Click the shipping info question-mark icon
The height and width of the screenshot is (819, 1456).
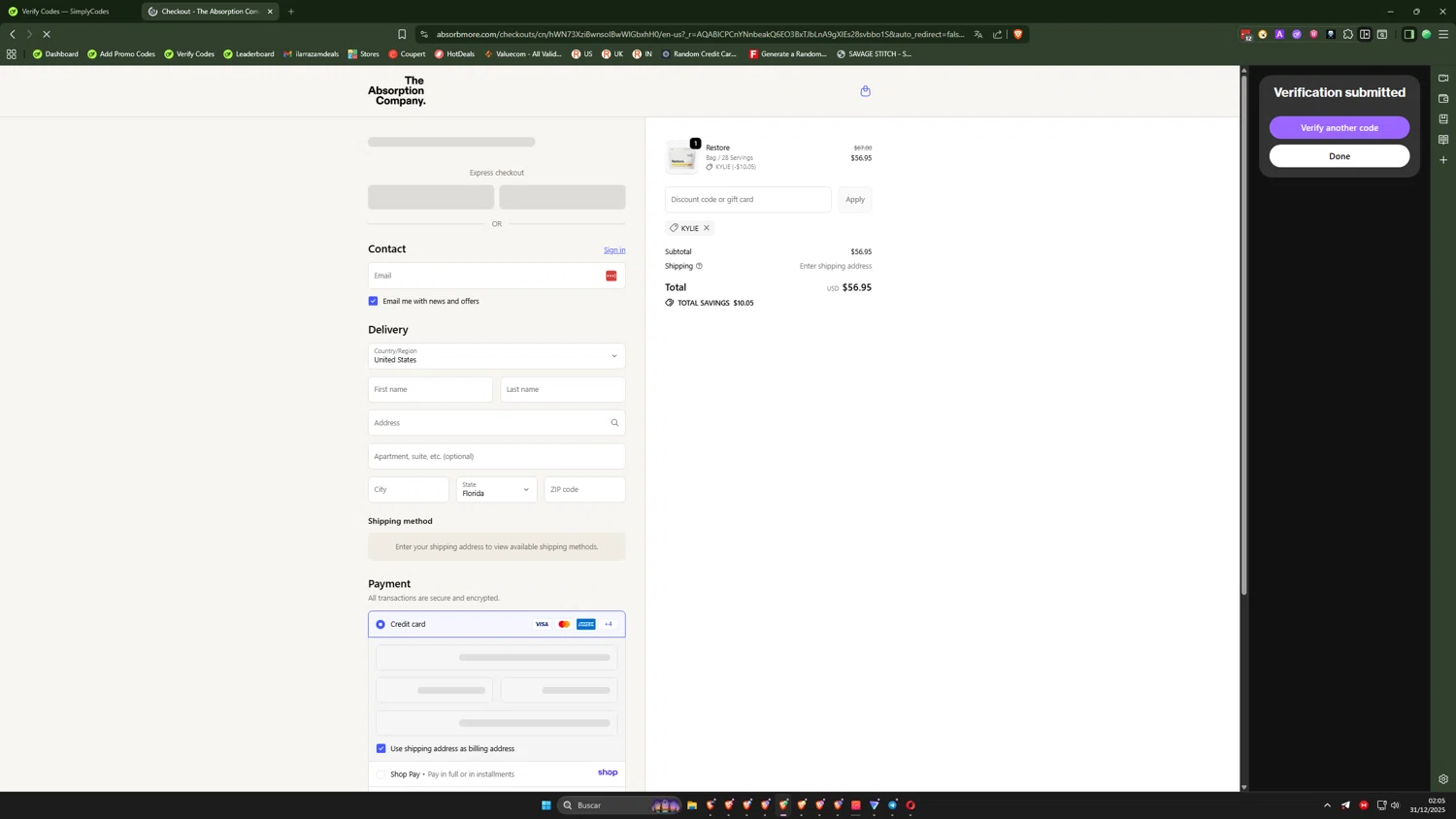tap(699, 266)
